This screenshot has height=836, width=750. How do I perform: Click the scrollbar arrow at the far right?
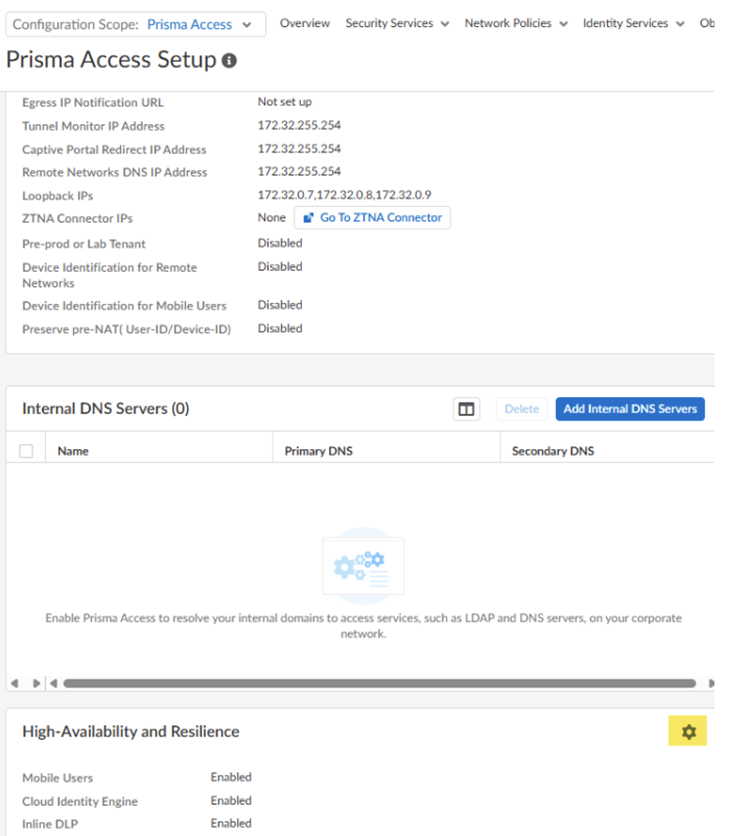(x=711, y=684)
